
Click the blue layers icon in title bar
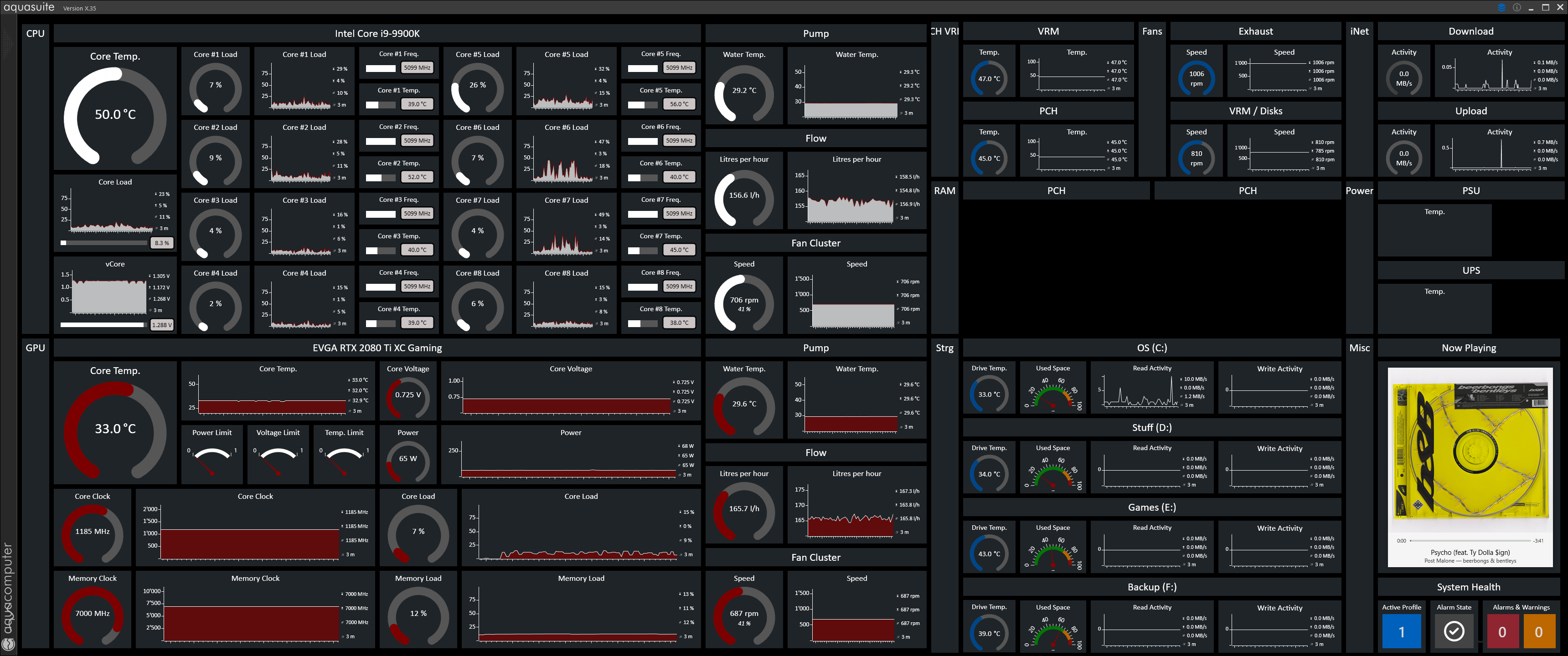tap(1501, 7)
